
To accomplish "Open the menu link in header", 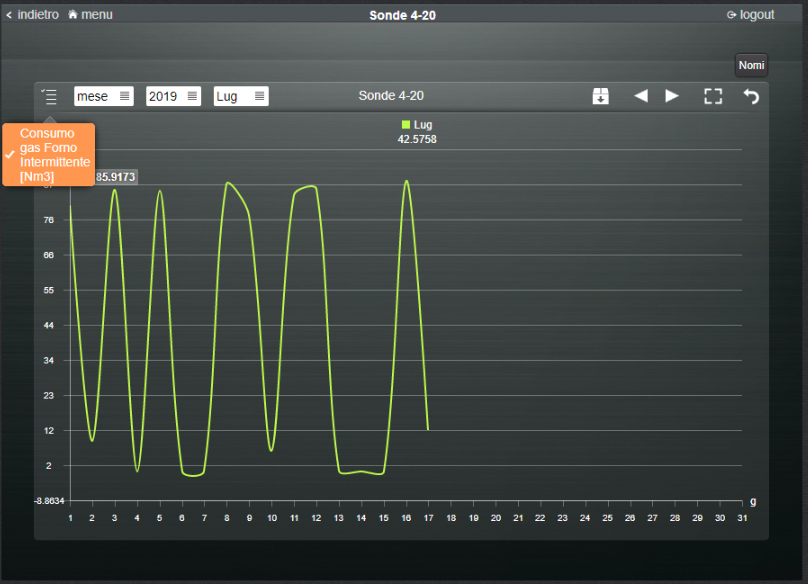I will (x=97, y=15).
